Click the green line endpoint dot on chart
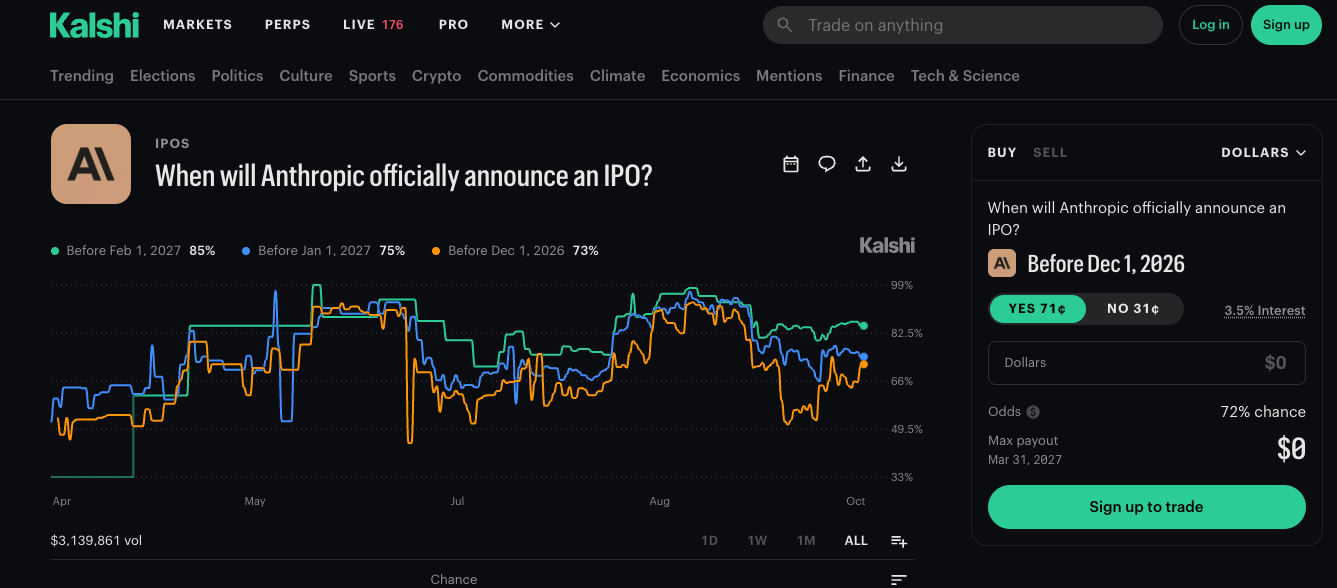Viewport: 1337px width, 588px height. (x=864, y=326)
